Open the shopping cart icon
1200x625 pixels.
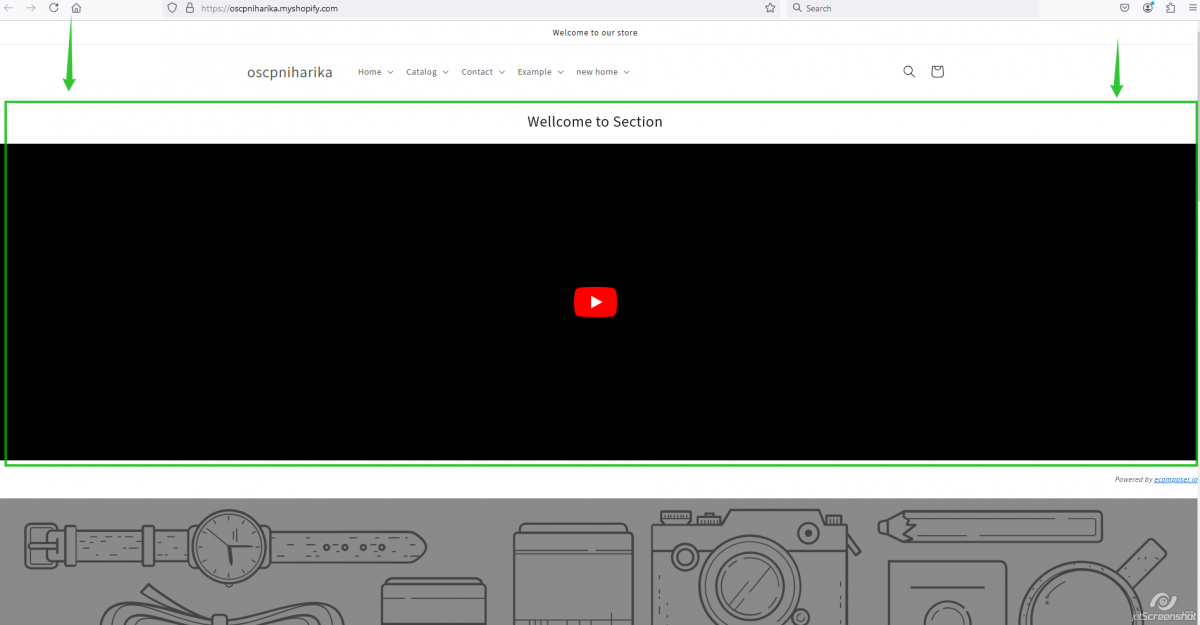click(937, 71)
